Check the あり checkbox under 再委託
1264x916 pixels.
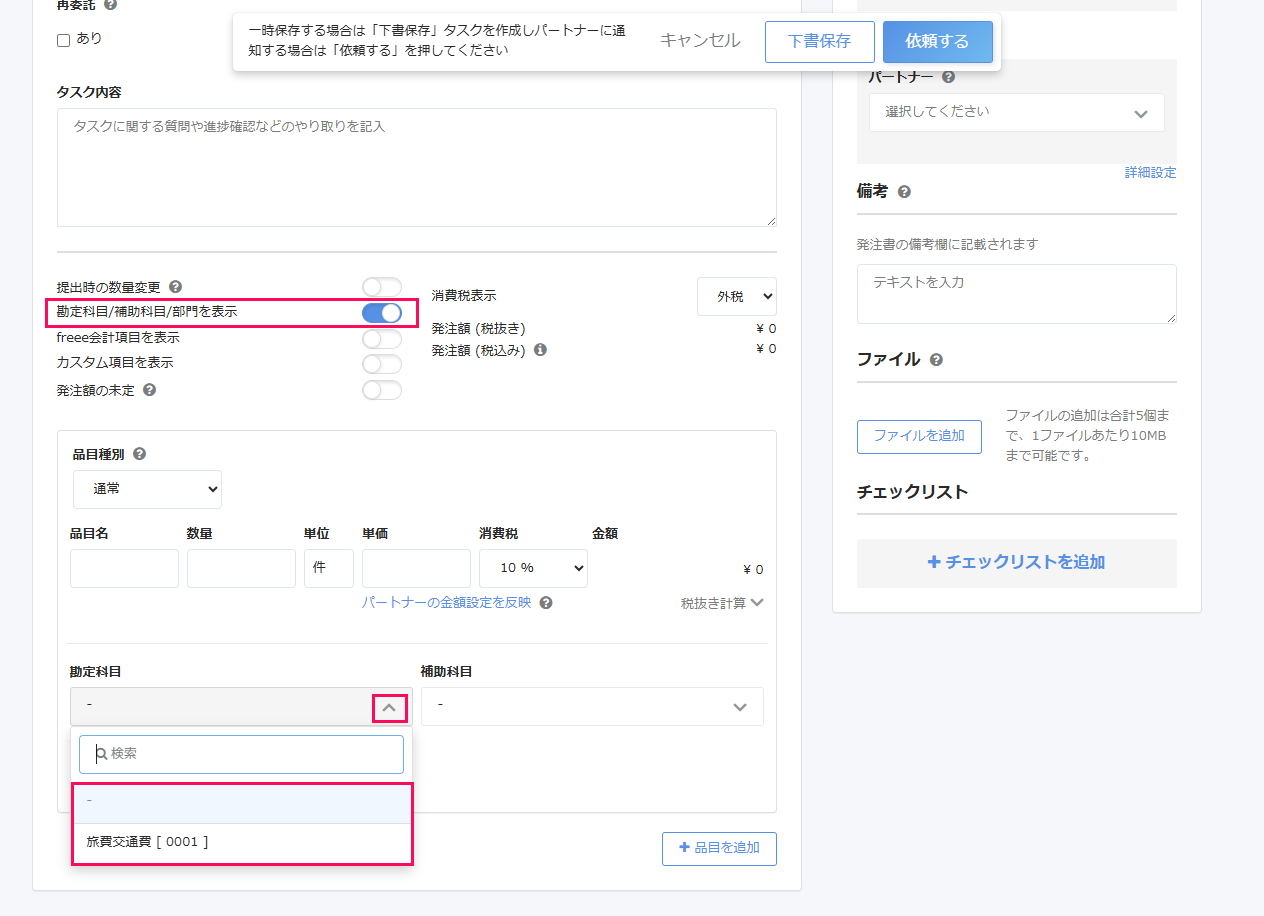(63, 40)
